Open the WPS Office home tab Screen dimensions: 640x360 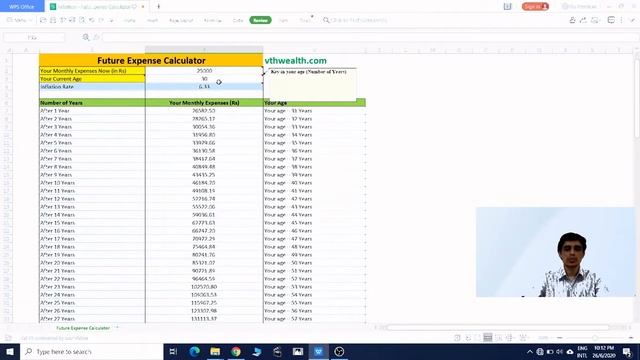pos(22,6)
